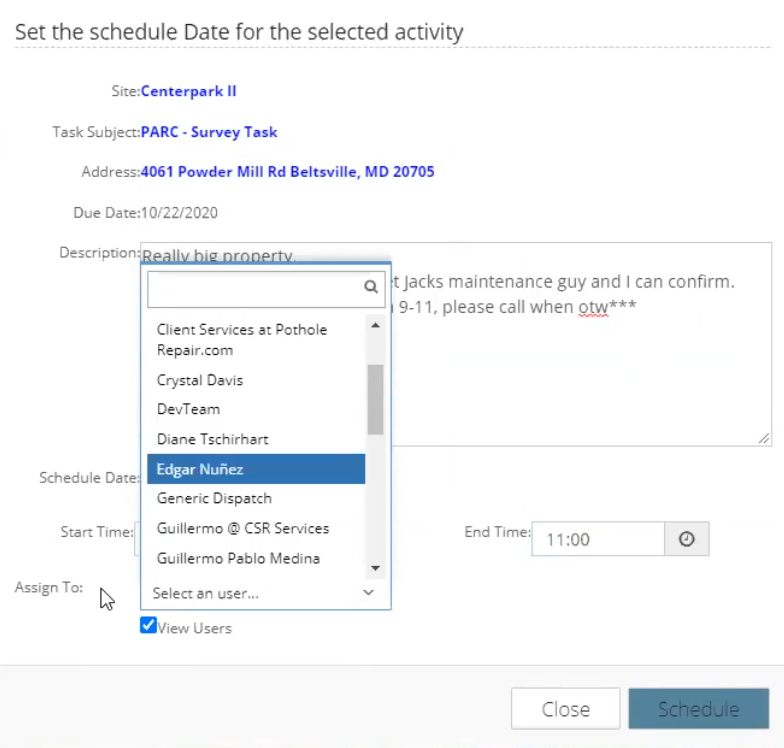The height and width of the screenshot is (748, 784).
Task: Click the PARC - Survey Task subject
Action: tap(209, 132)
